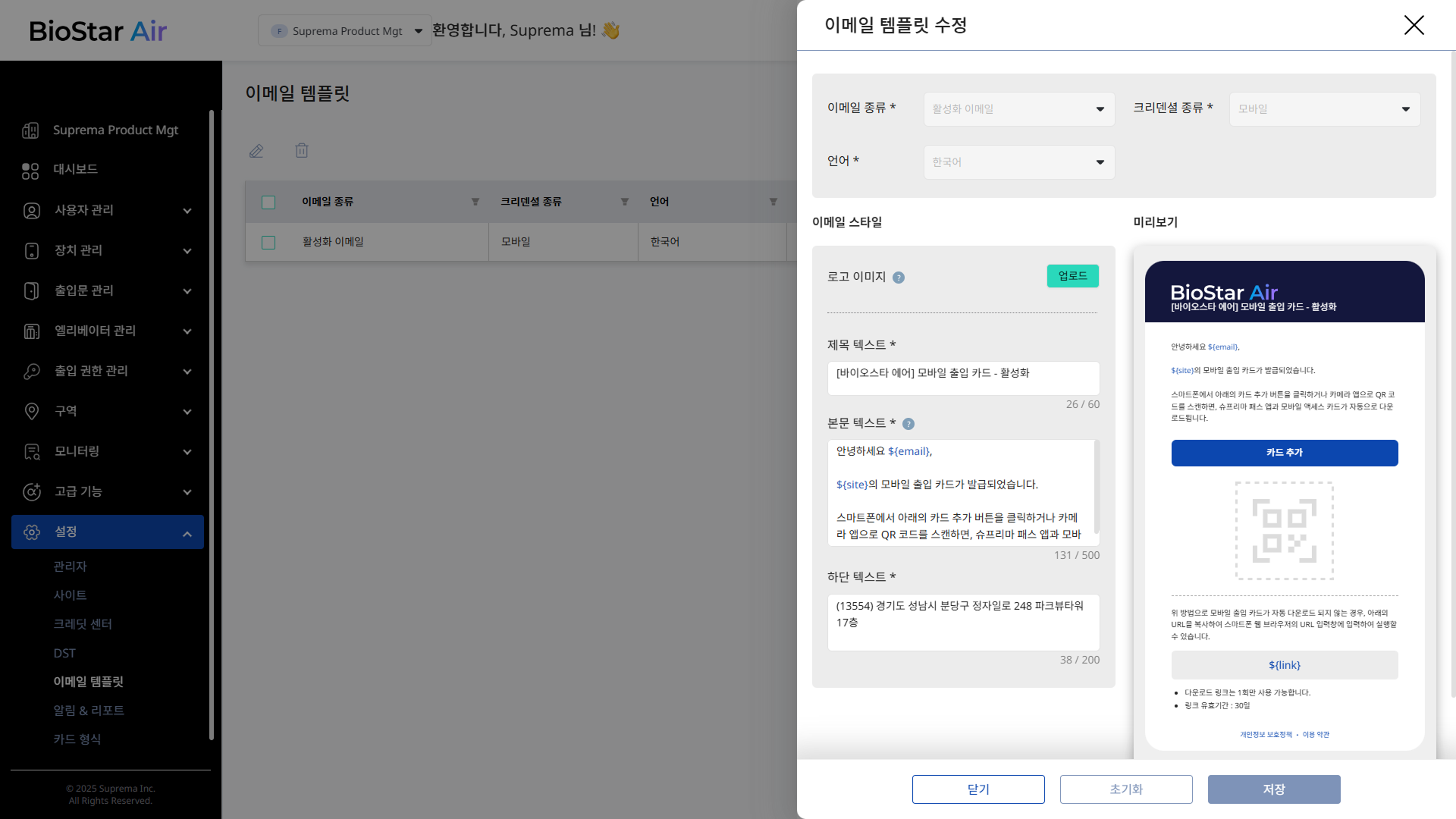Click the 구역 location pin icon
1456x819 pixels.
click(x=31, y=411)
